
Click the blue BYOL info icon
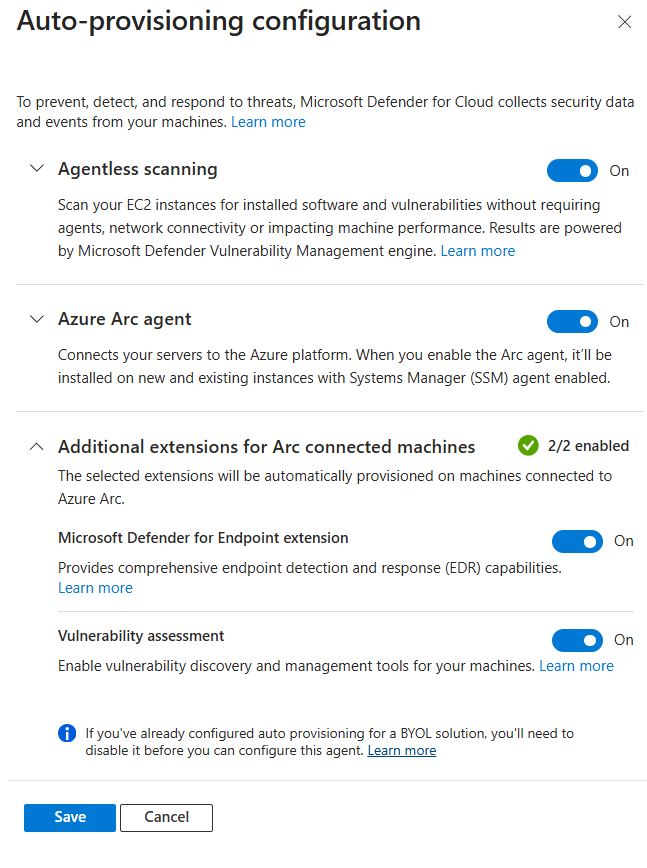coord(67,733)
